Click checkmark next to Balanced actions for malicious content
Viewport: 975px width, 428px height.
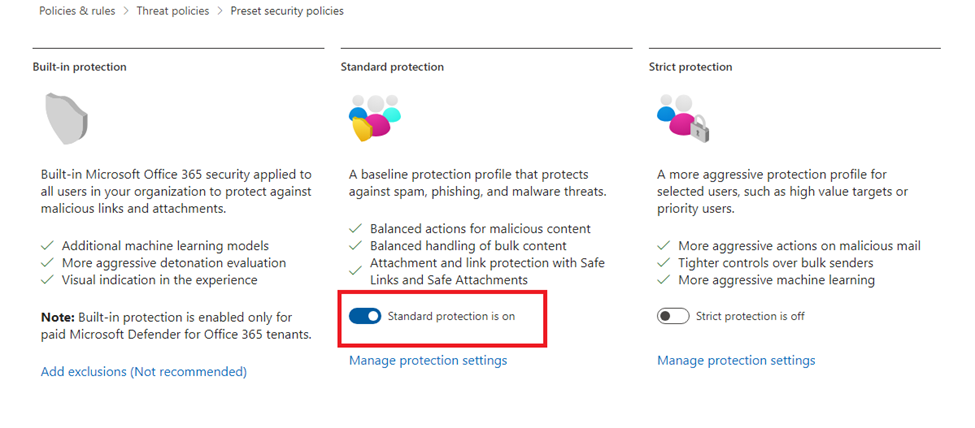point(356,229)
